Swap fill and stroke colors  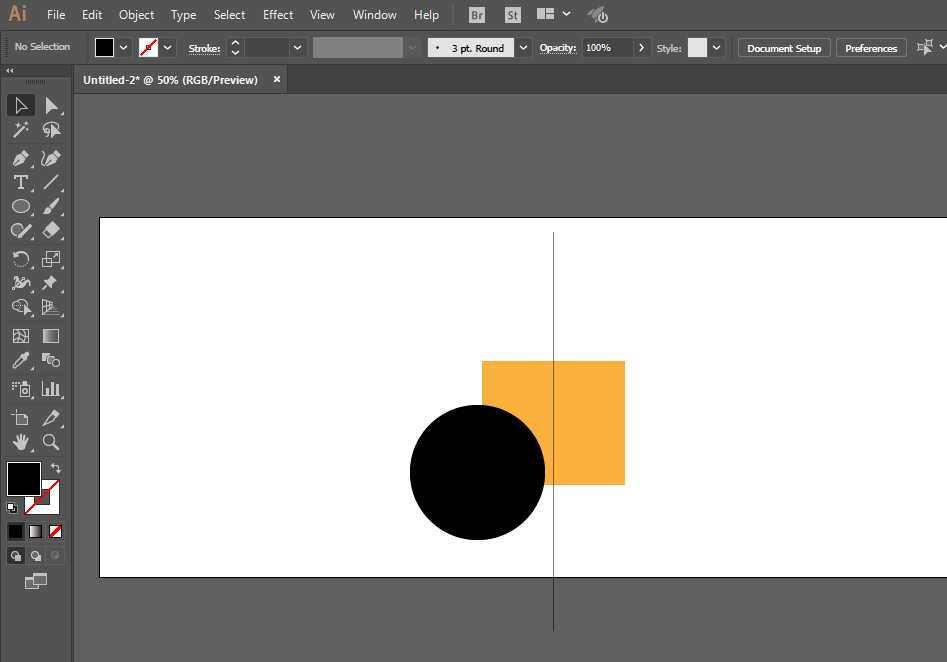click(56, 468)
